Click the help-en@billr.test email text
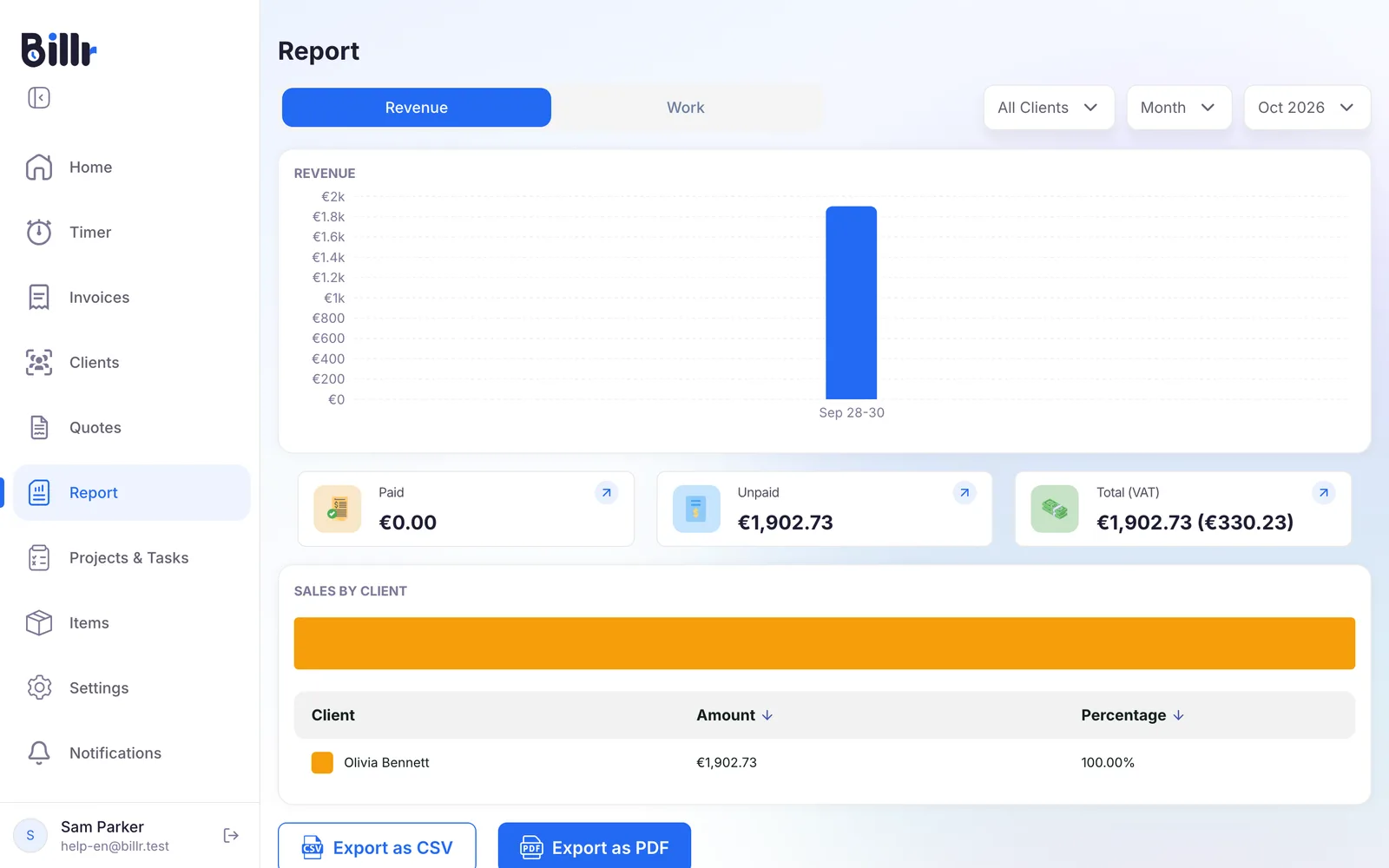Viewport: 1389px width, 868px height. tap(115, 846)
